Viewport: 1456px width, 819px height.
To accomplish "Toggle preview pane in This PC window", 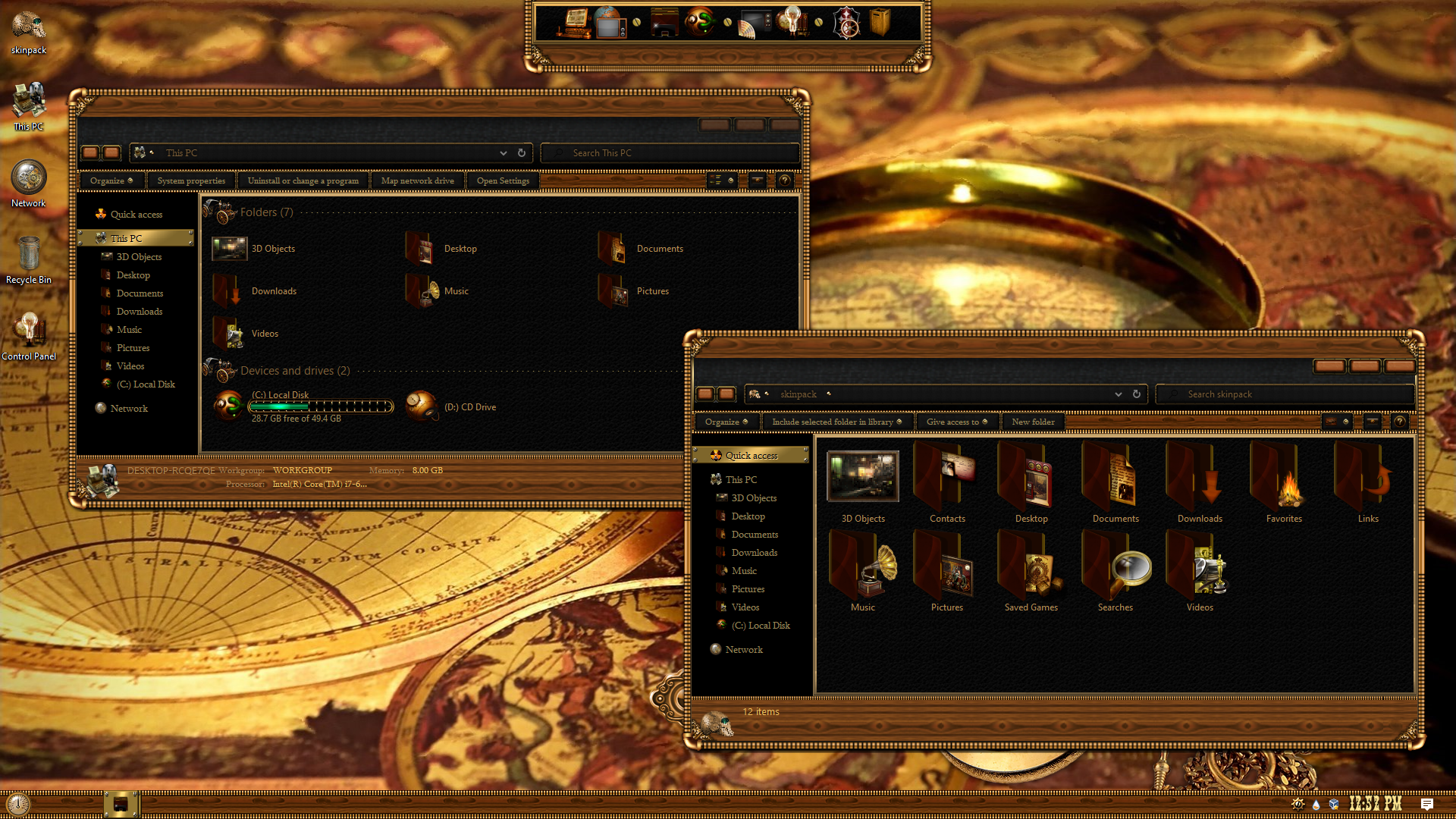I will tap(757, 180).
